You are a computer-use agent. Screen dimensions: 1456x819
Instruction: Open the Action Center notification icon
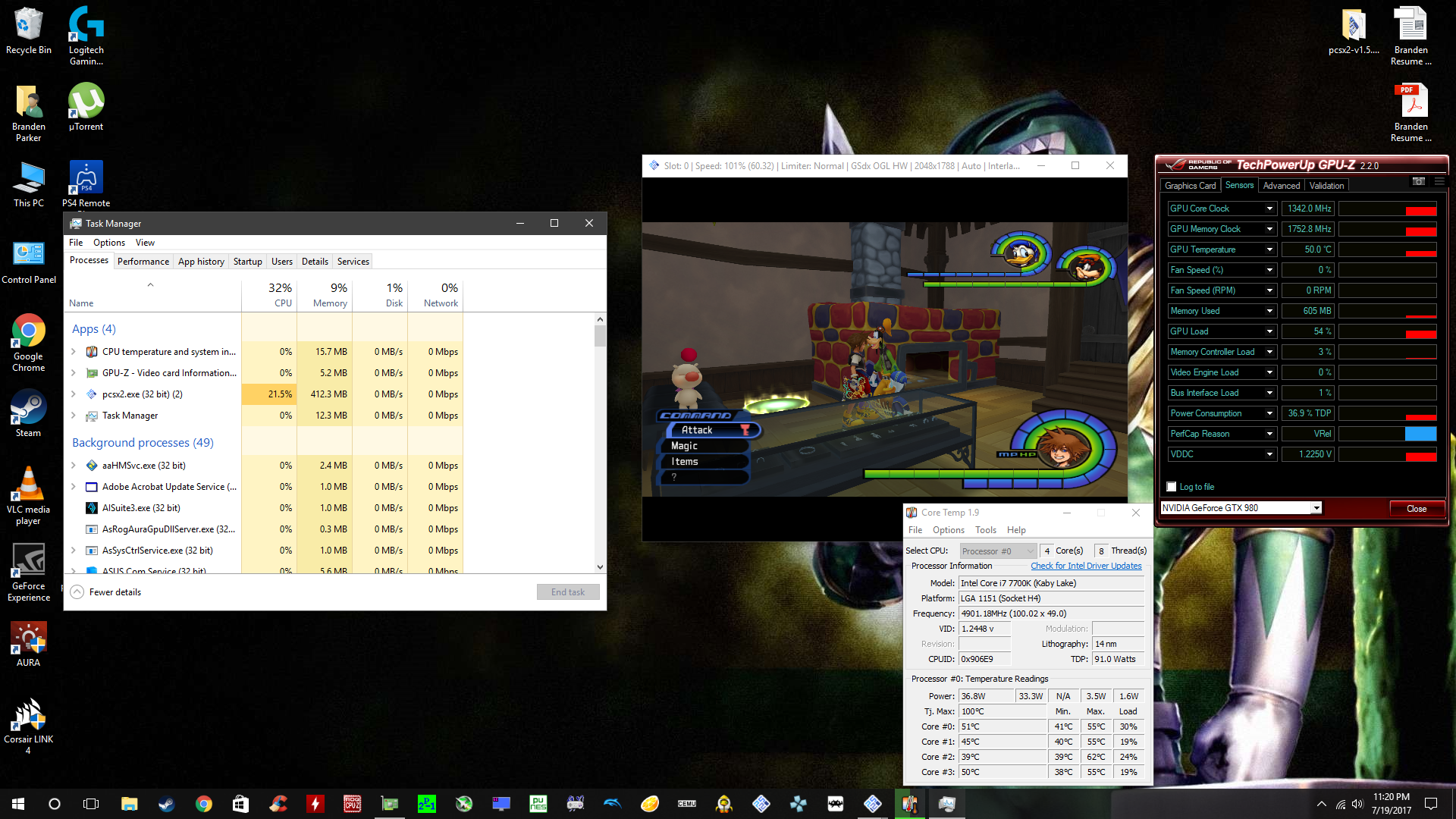(1431, 804)
